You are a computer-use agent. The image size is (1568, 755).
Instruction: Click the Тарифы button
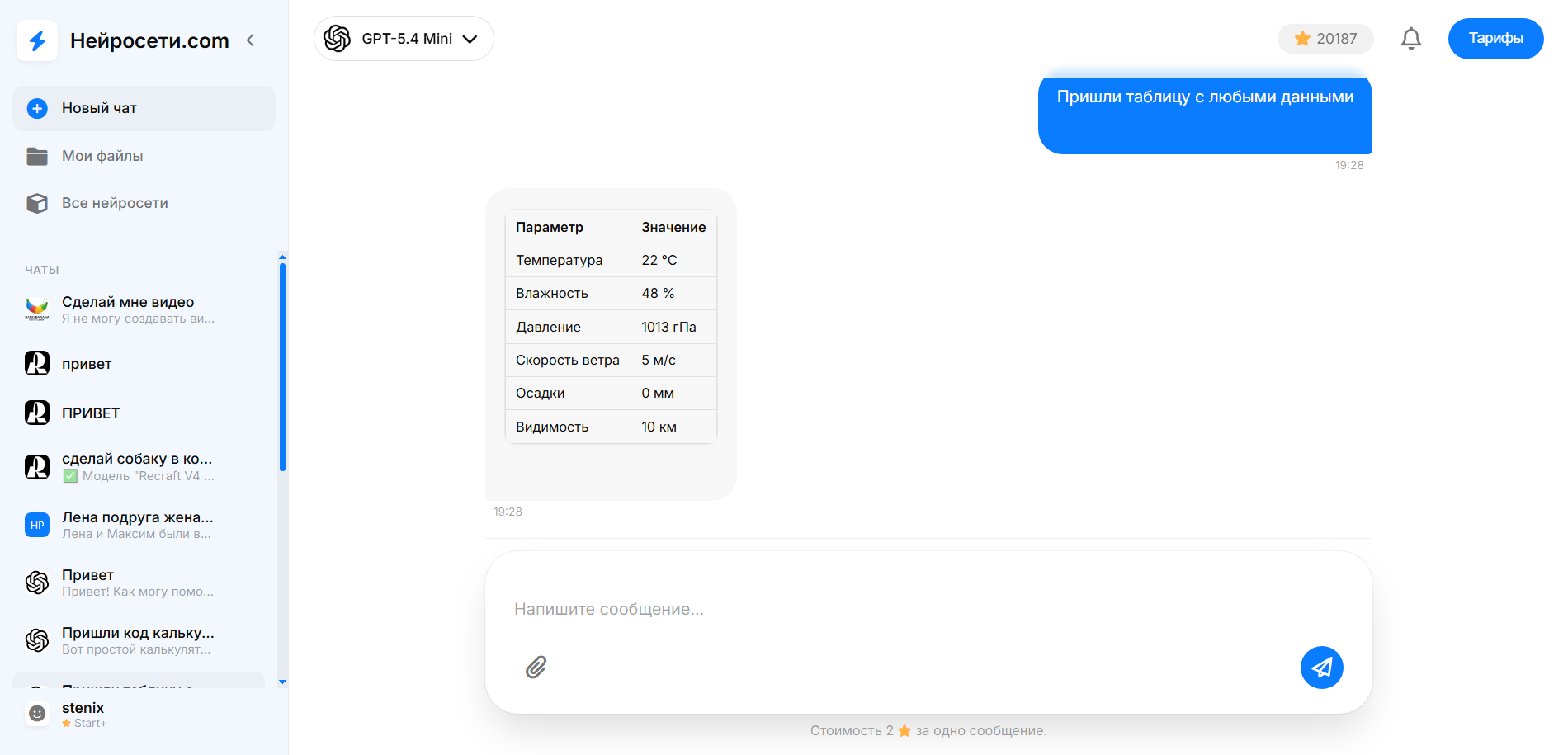click(1495, 39)
